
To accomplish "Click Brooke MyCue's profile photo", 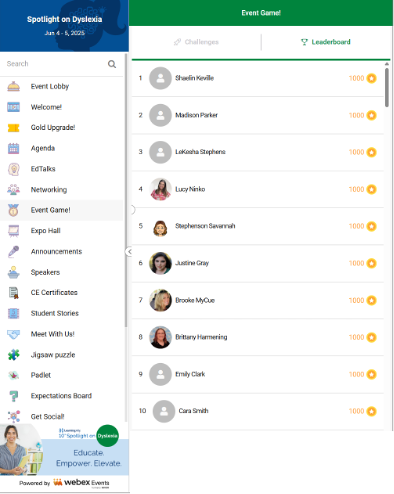I will (160, 300).
